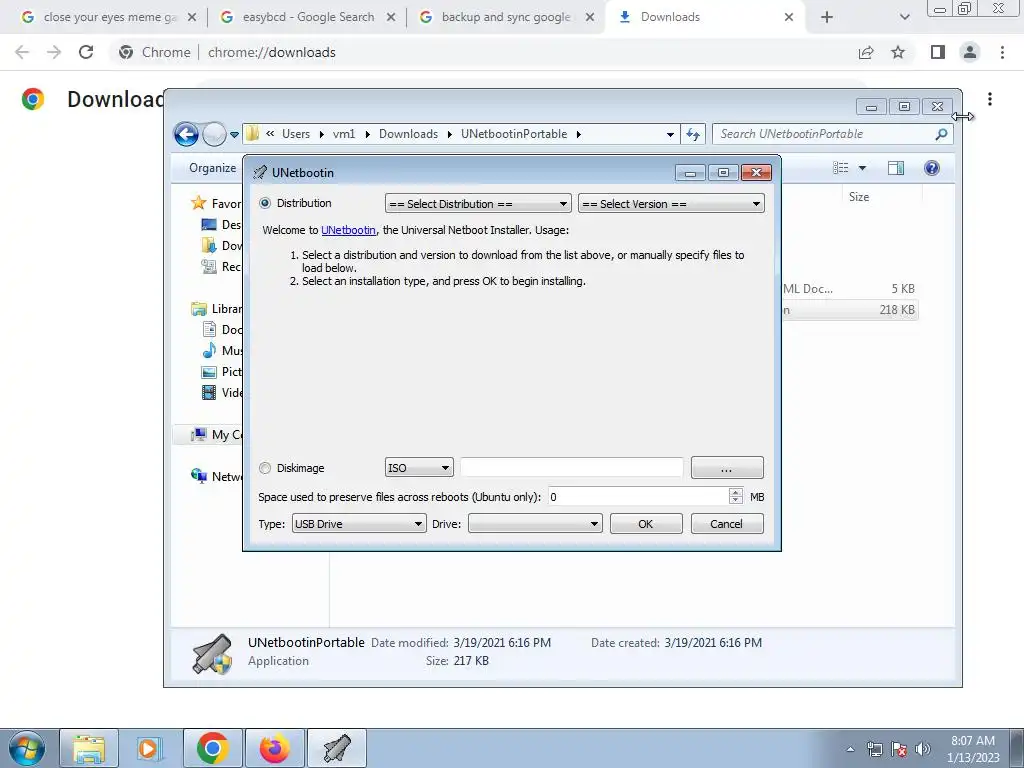Open the ISO image type dropdown

click(419, 468)
